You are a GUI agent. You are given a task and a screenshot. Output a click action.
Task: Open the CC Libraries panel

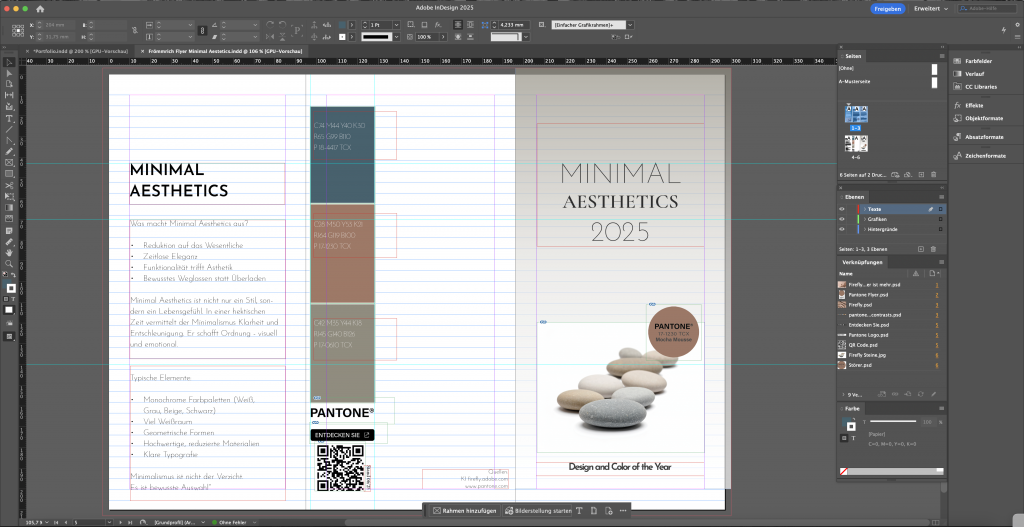coord(979,86)
